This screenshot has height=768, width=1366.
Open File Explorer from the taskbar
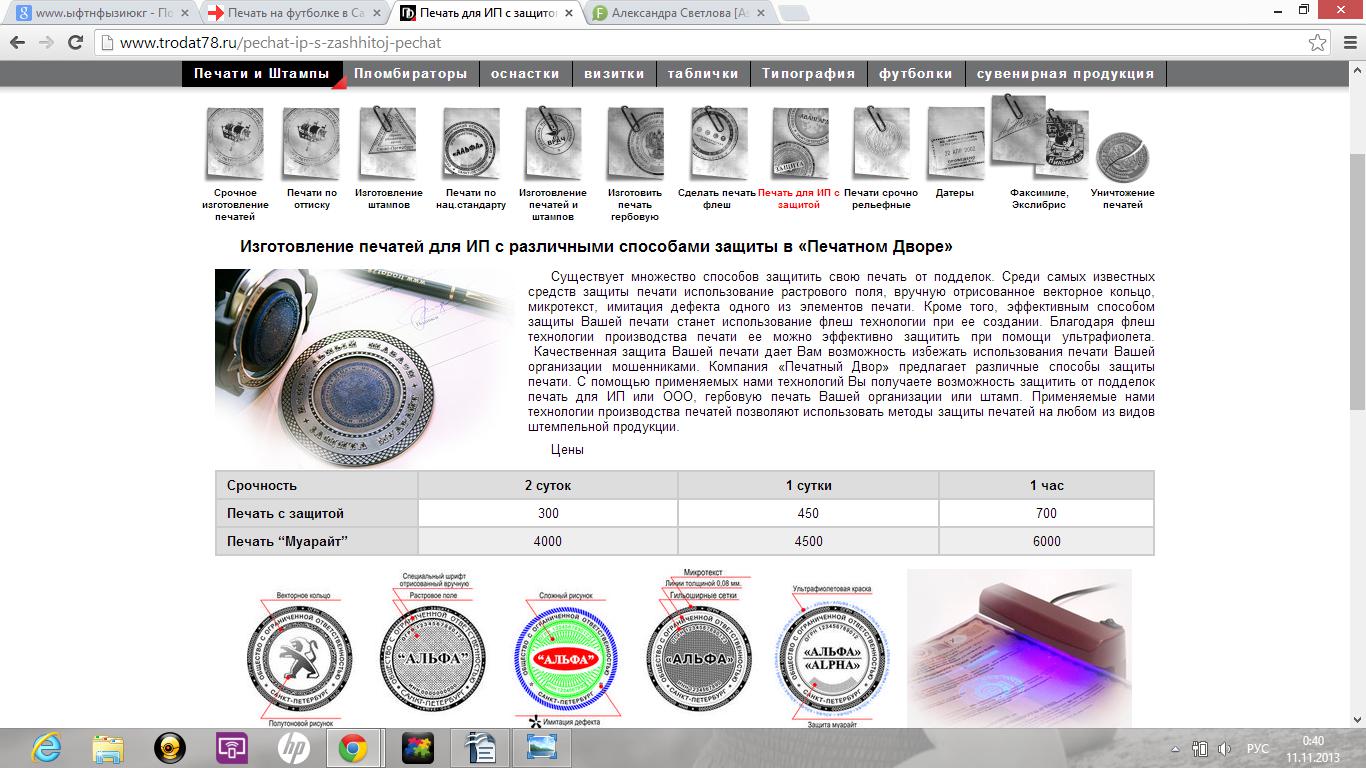pos(108,748)
